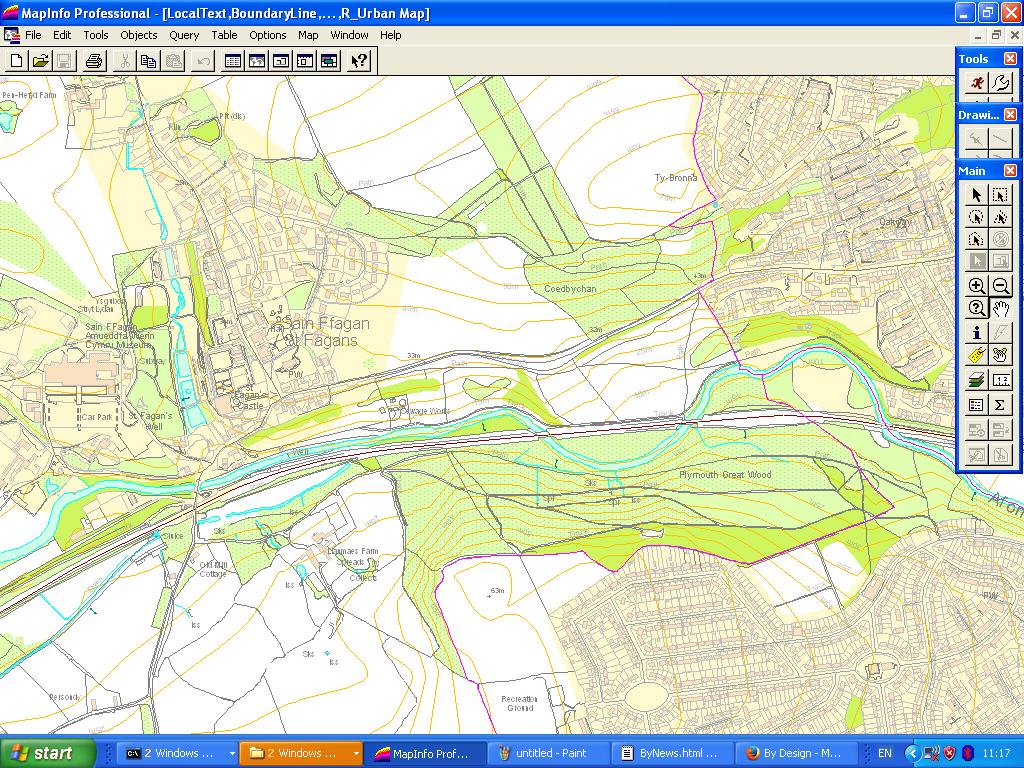Switch to By Design Firefox taskbar button
Viewport: 1024px width, 768px height.
(x=795, y=754)
